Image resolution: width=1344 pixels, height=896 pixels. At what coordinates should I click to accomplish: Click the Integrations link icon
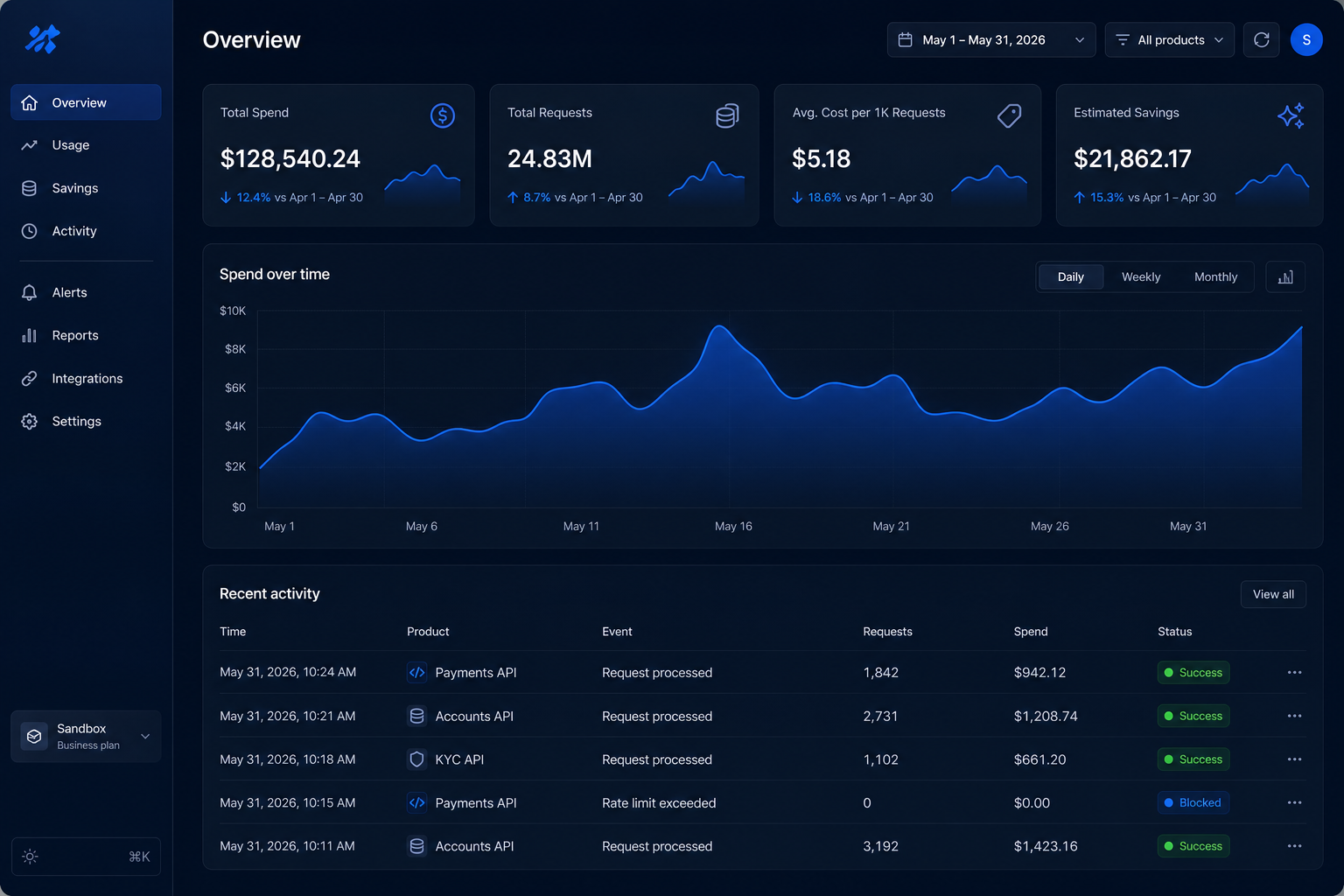[30, 378]
